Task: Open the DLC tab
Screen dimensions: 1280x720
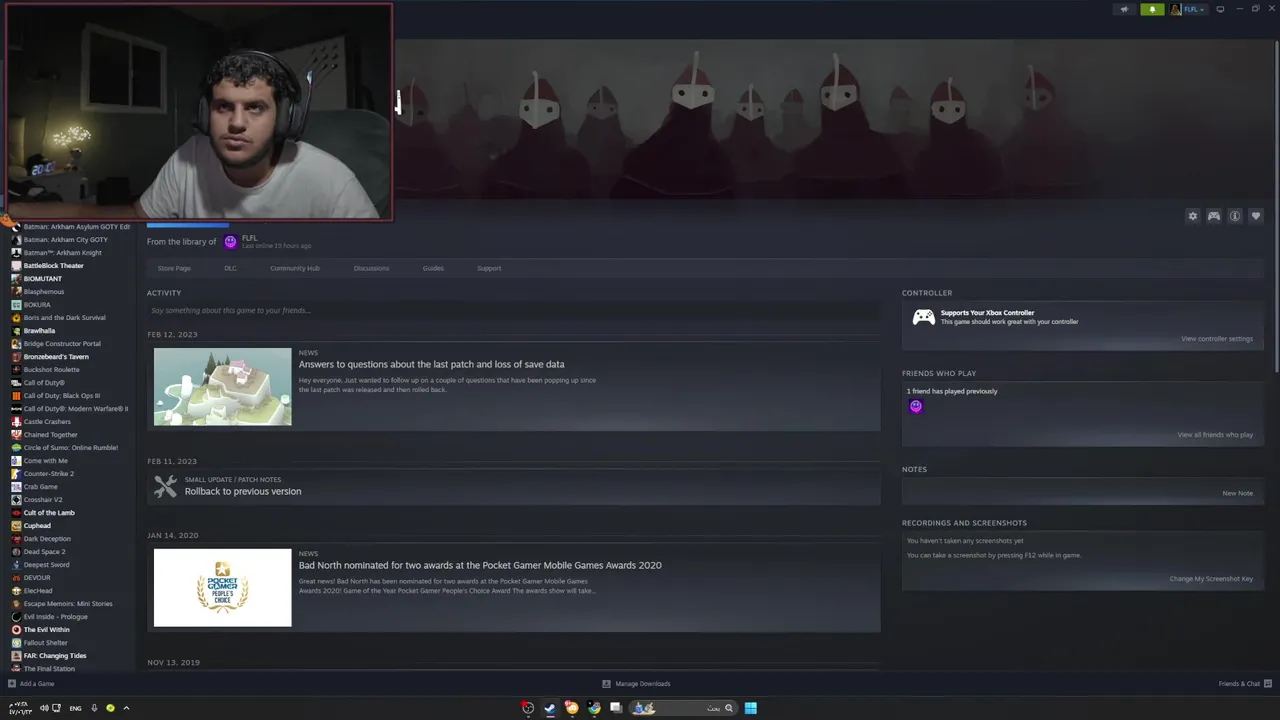Action: [230, 268]
